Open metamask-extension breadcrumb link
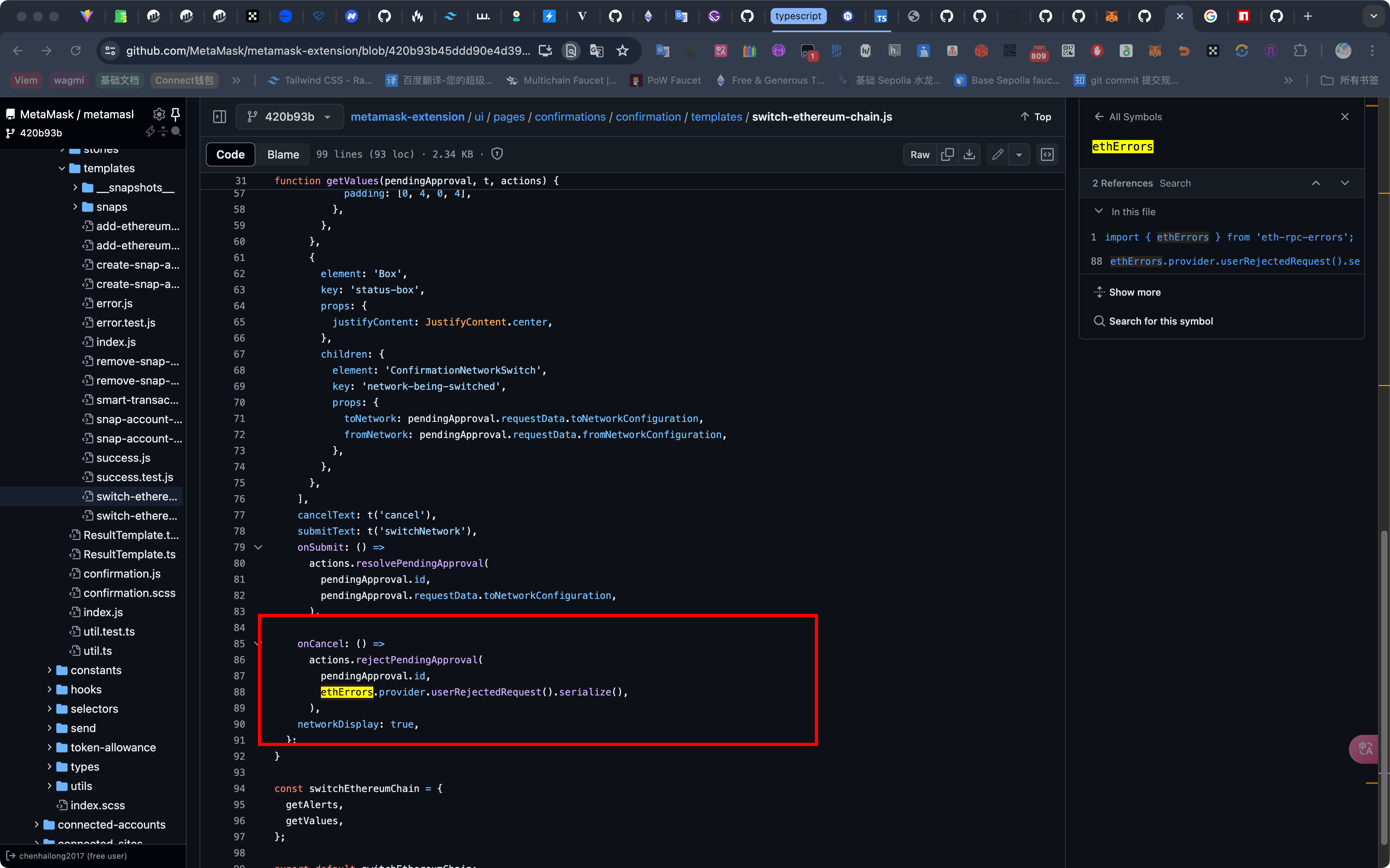This screenshot has height=868, width=1390. tap(407, 117)
